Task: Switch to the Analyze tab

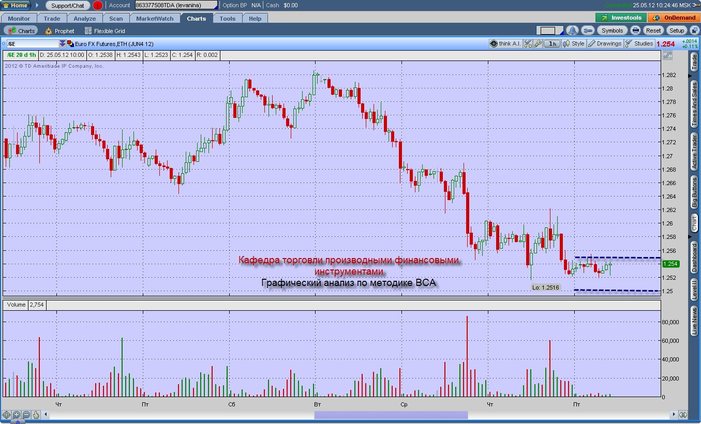Action: pyautogui.click(x=84, y=18)
